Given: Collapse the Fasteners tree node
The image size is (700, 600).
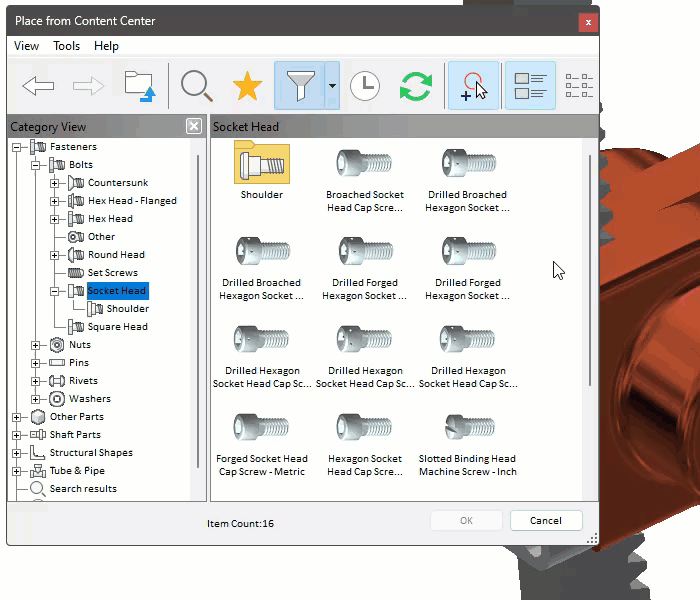Looking at the screenshot, I should pyautogui.click(x=17, y=147).
